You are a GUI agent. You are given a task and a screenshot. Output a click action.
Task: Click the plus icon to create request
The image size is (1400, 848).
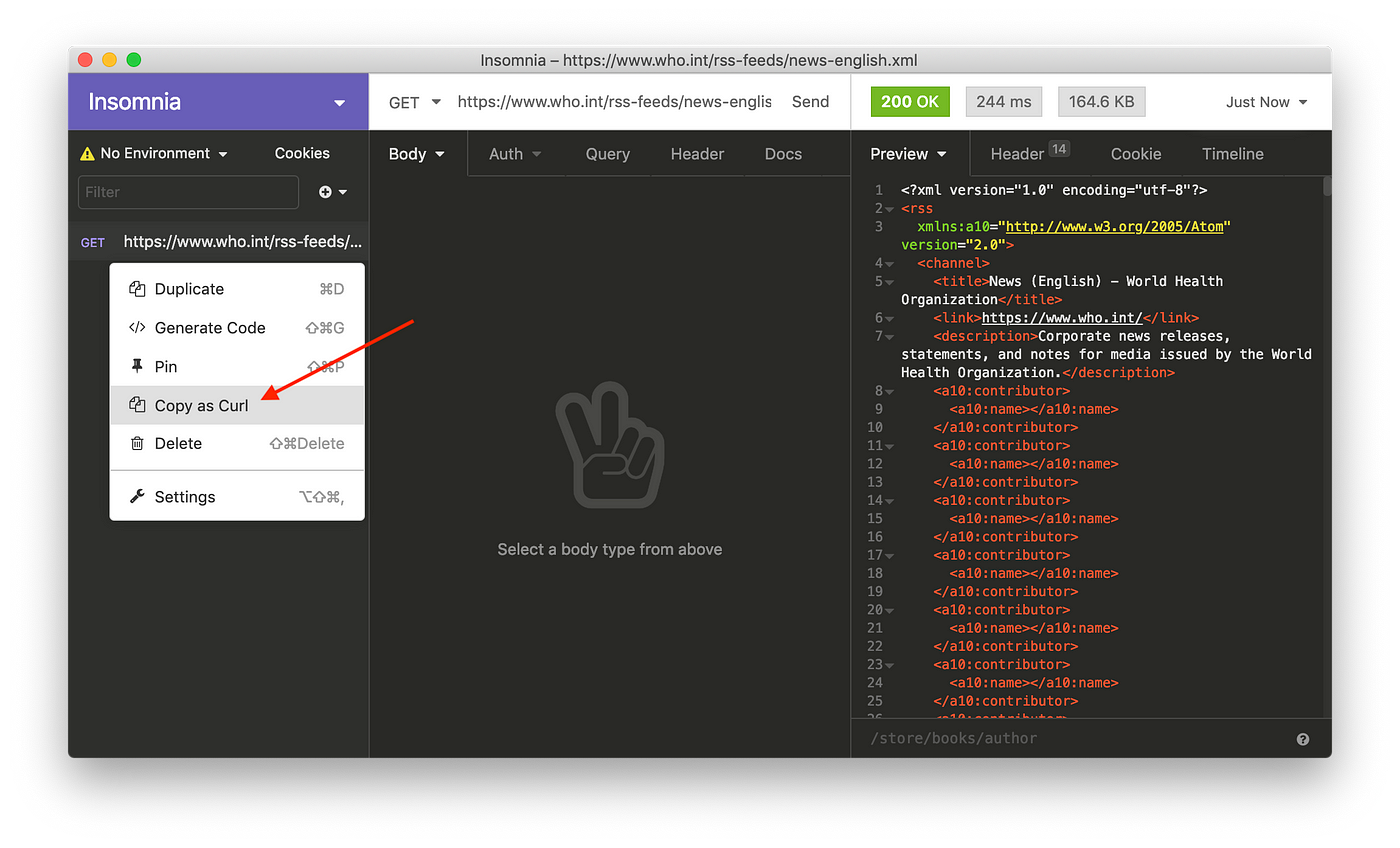point(325,192)
